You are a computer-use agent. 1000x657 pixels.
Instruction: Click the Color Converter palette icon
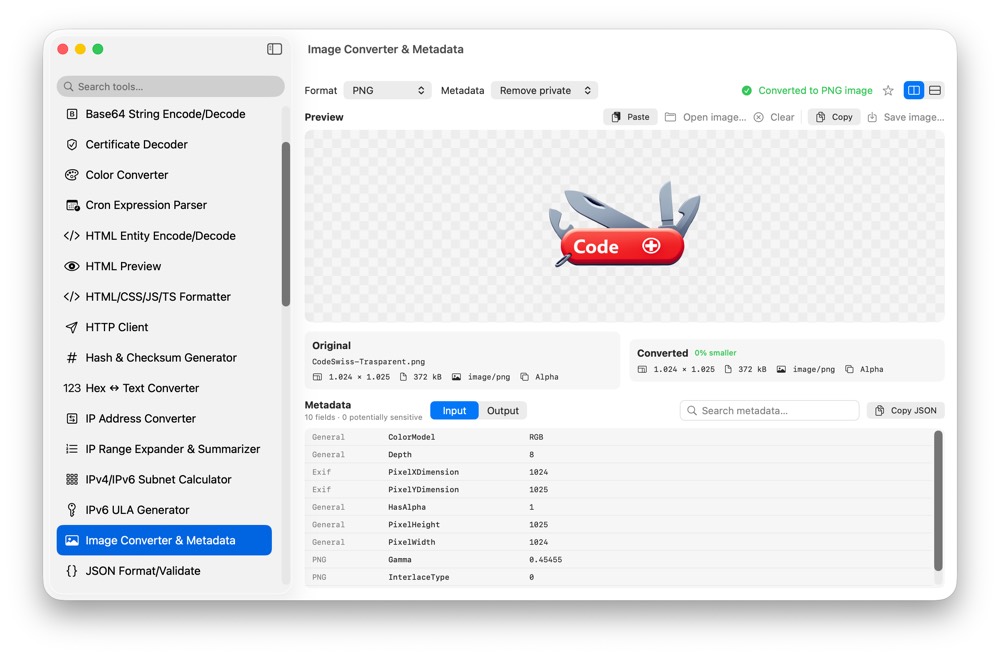click(72, 175)
